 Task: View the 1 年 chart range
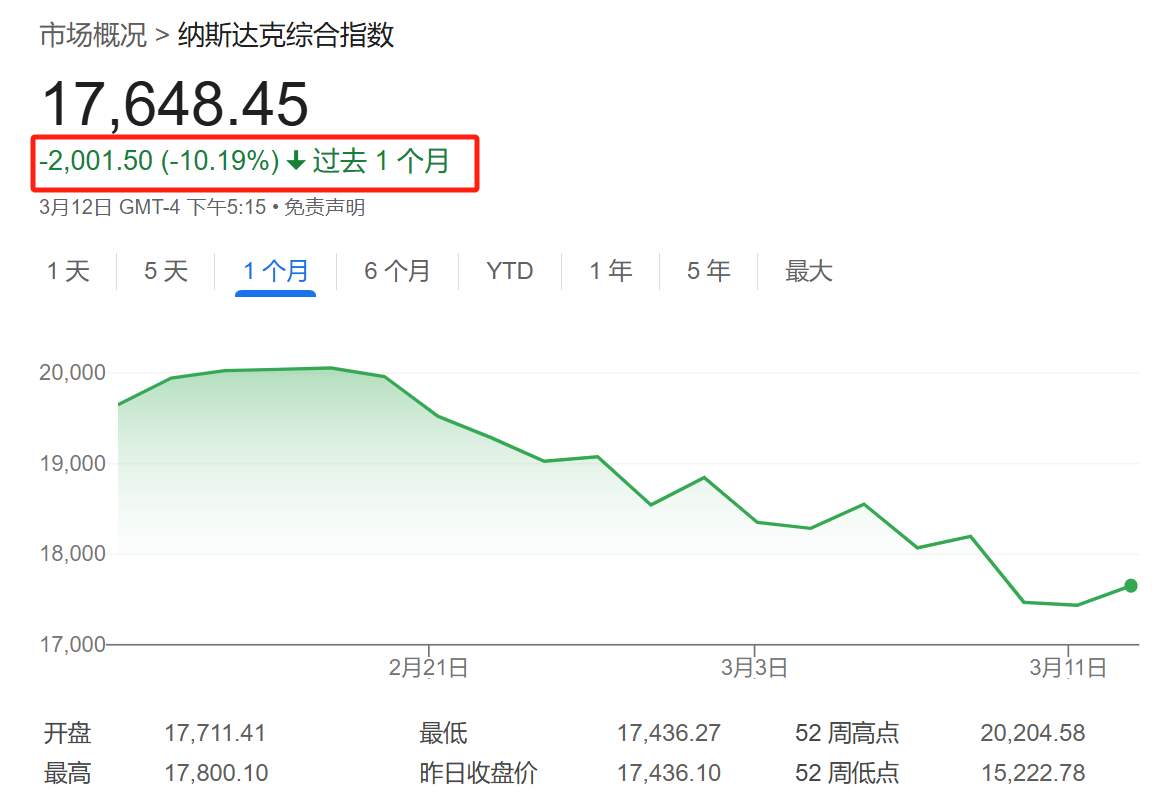tap(610, 271)
